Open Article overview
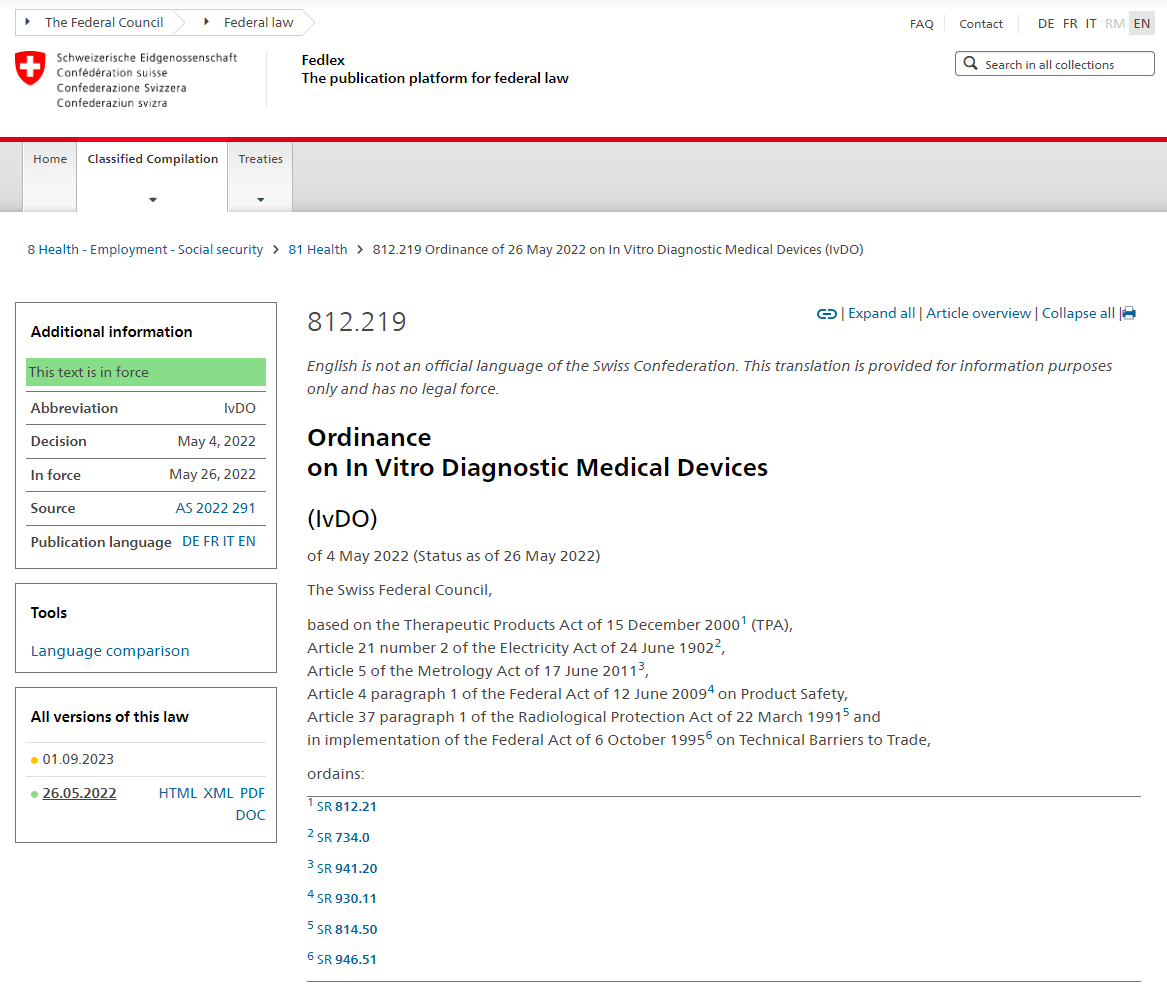This screenshot has height=989, width=1167. point(978,313)
